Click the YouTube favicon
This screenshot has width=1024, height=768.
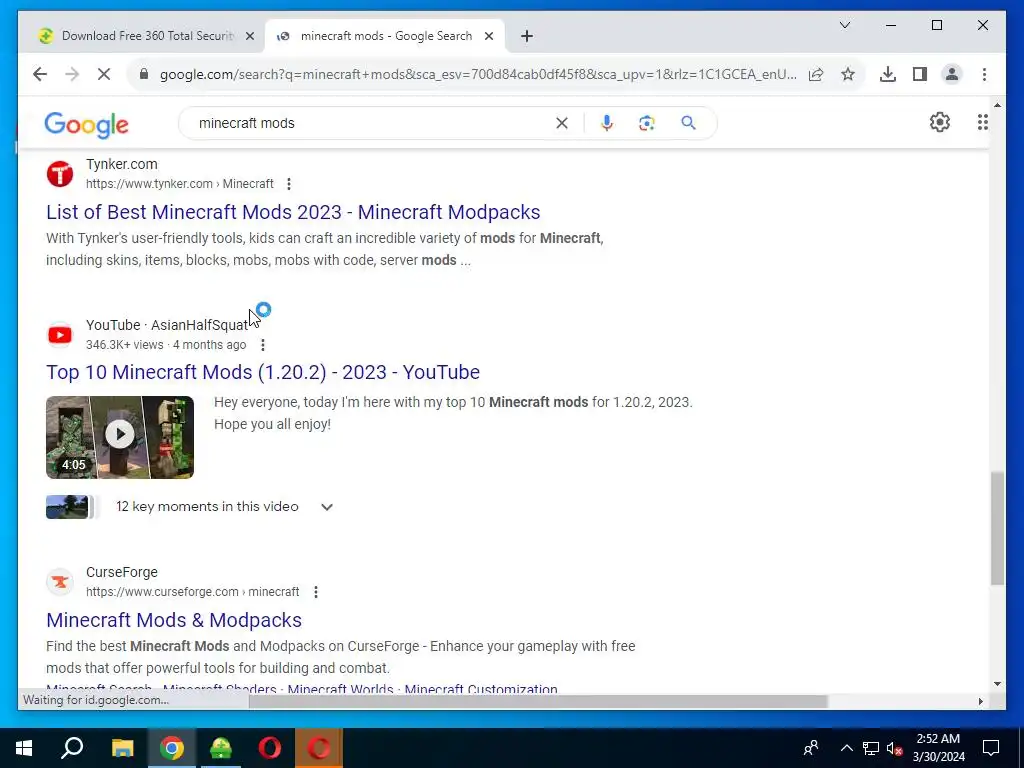tap(60, 335)
